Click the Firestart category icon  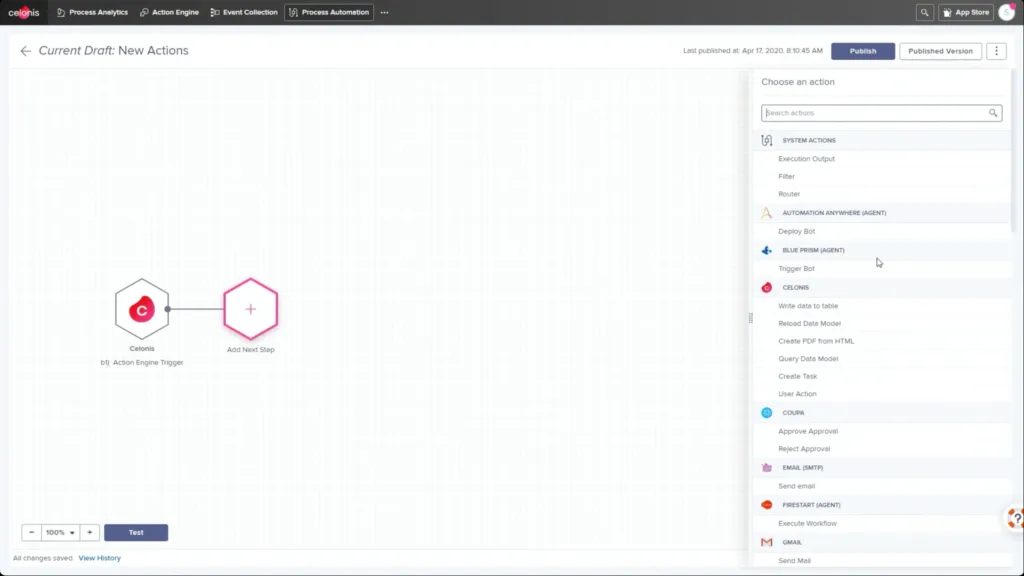767,505
